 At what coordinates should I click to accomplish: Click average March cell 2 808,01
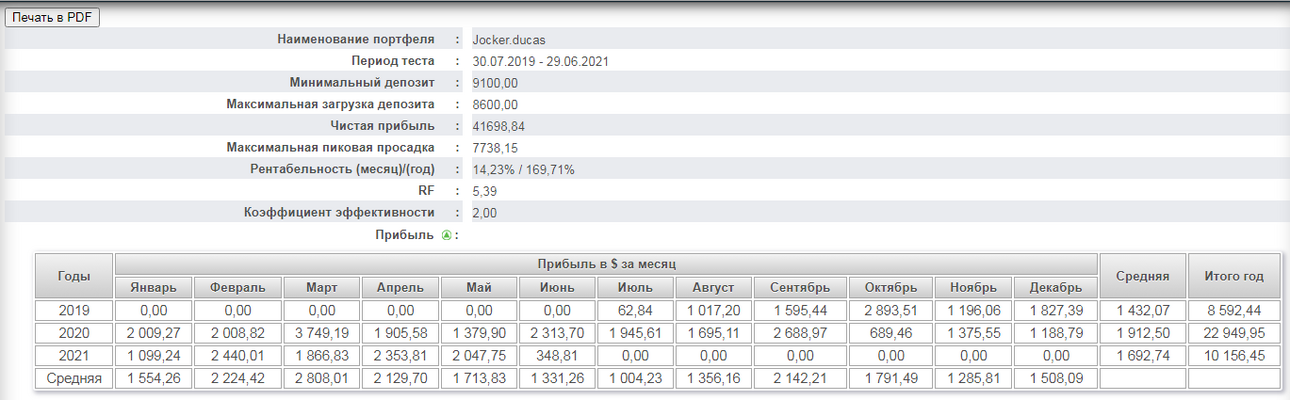click(322, 378)
